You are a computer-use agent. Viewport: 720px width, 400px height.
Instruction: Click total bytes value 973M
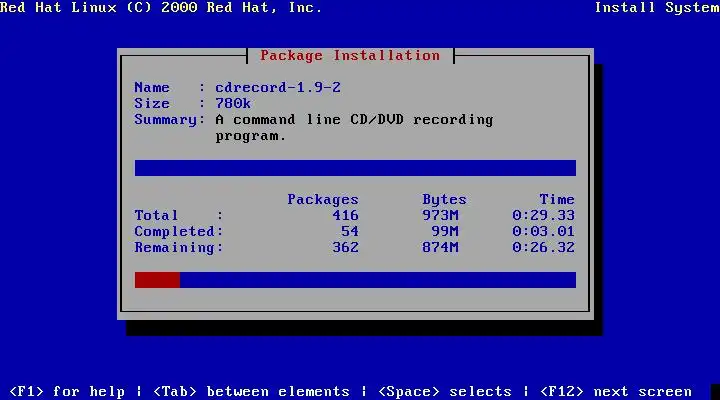[x=440, y=215]
